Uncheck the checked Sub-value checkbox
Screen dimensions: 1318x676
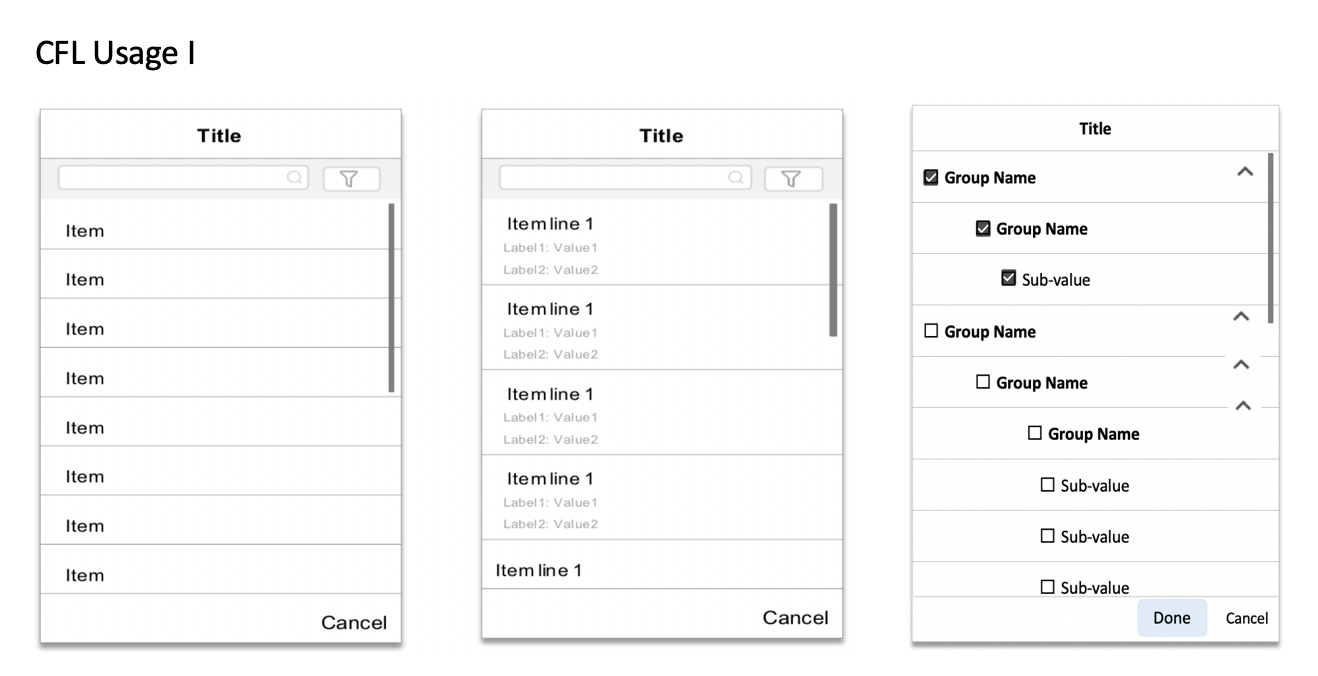pos(1008,279)
